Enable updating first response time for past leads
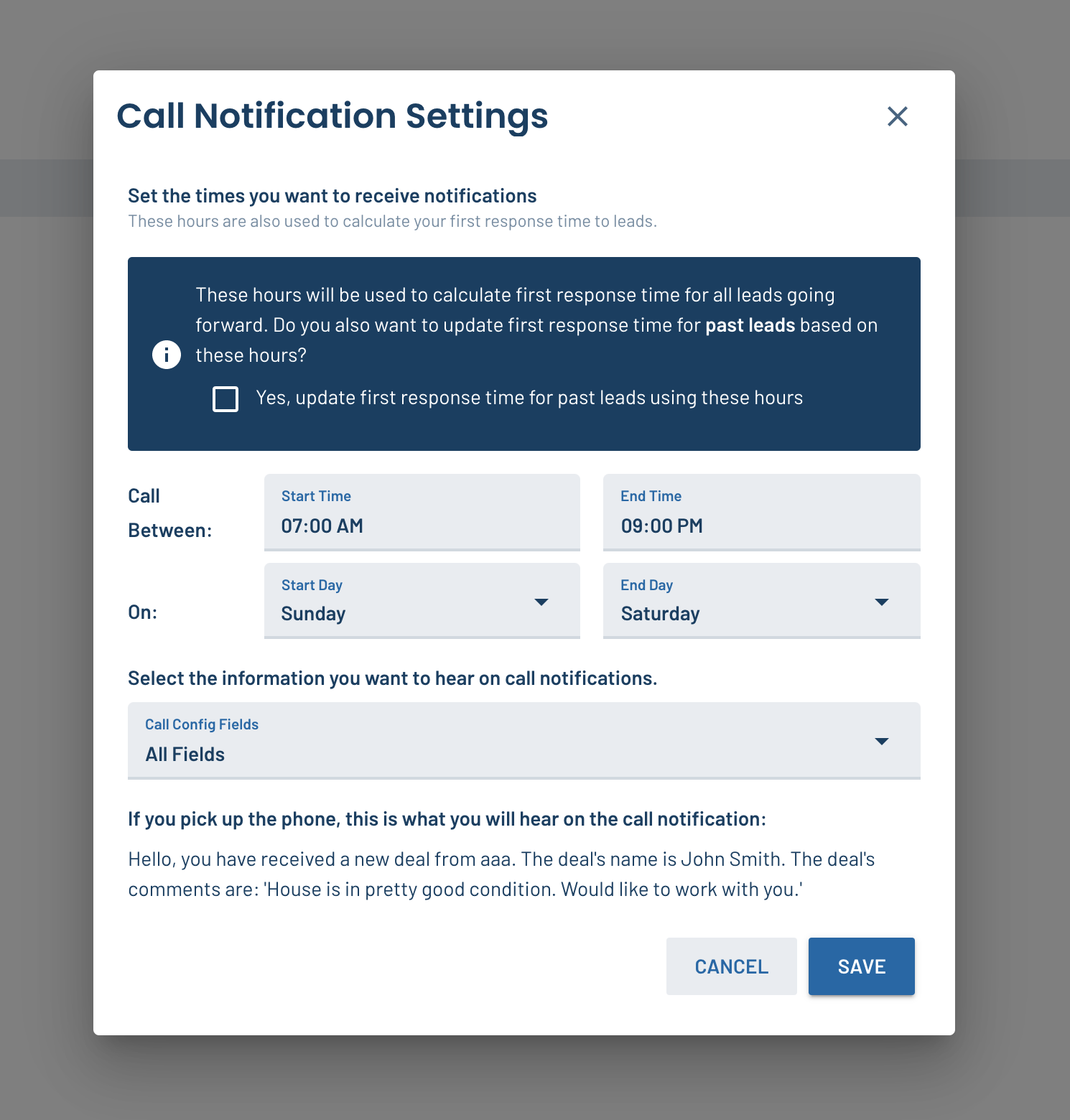Viewport: 1070px width, 1120px height. 225,398
